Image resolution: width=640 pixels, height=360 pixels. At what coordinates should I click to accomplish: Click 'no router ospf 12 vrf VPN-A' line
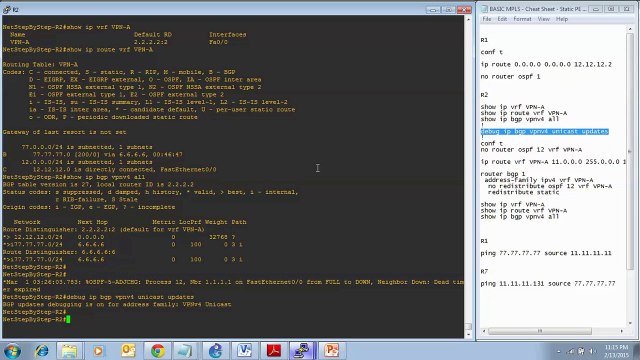pyautogui.click(x=531, y=150)
